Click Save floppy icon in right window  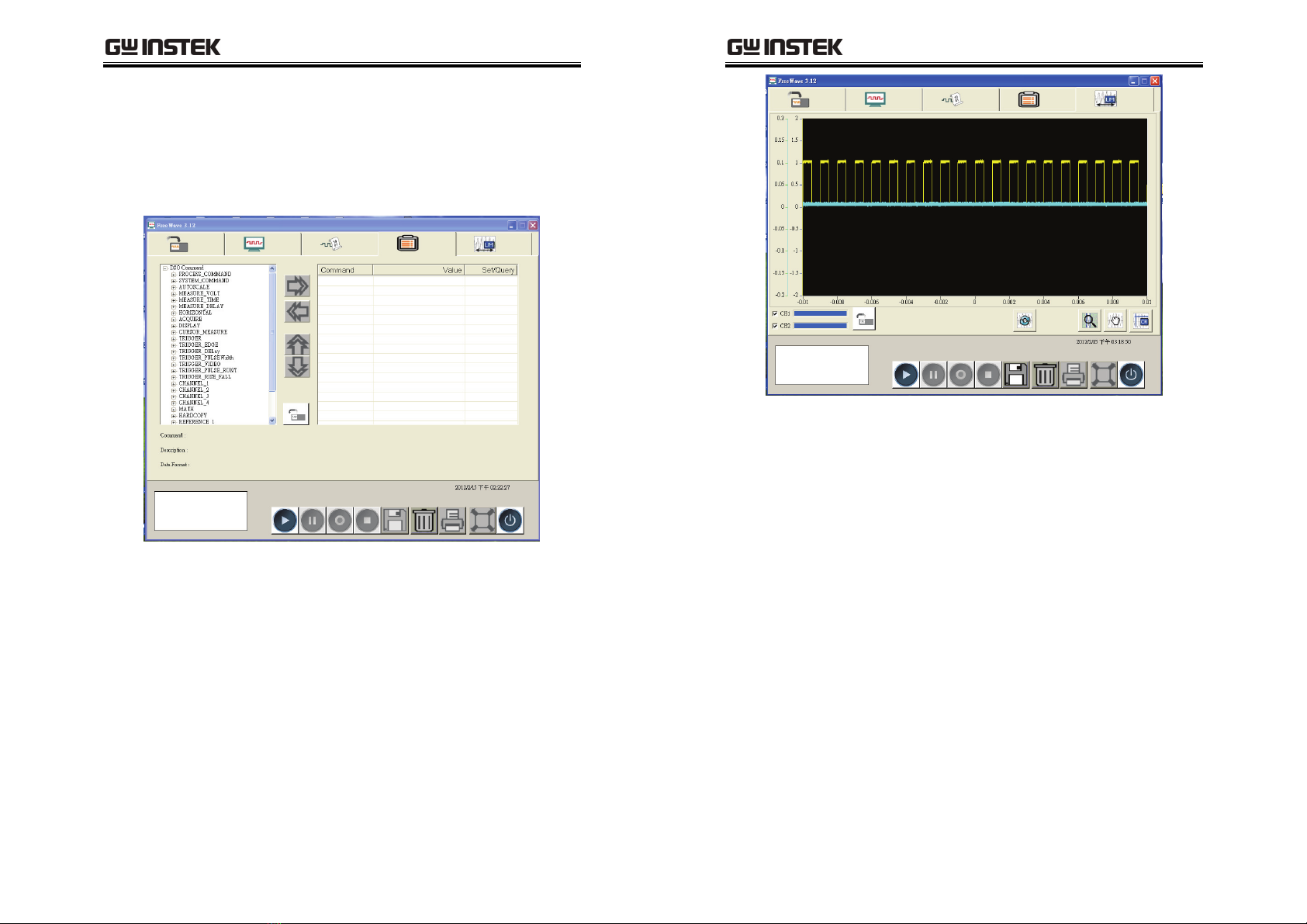click(1016, 375)
